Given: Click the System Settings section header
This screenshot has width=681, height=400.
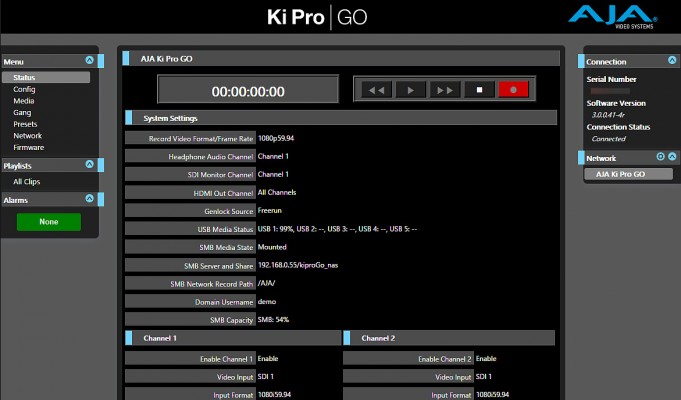Looking at the screenshot, I should [x=341, y=118].
